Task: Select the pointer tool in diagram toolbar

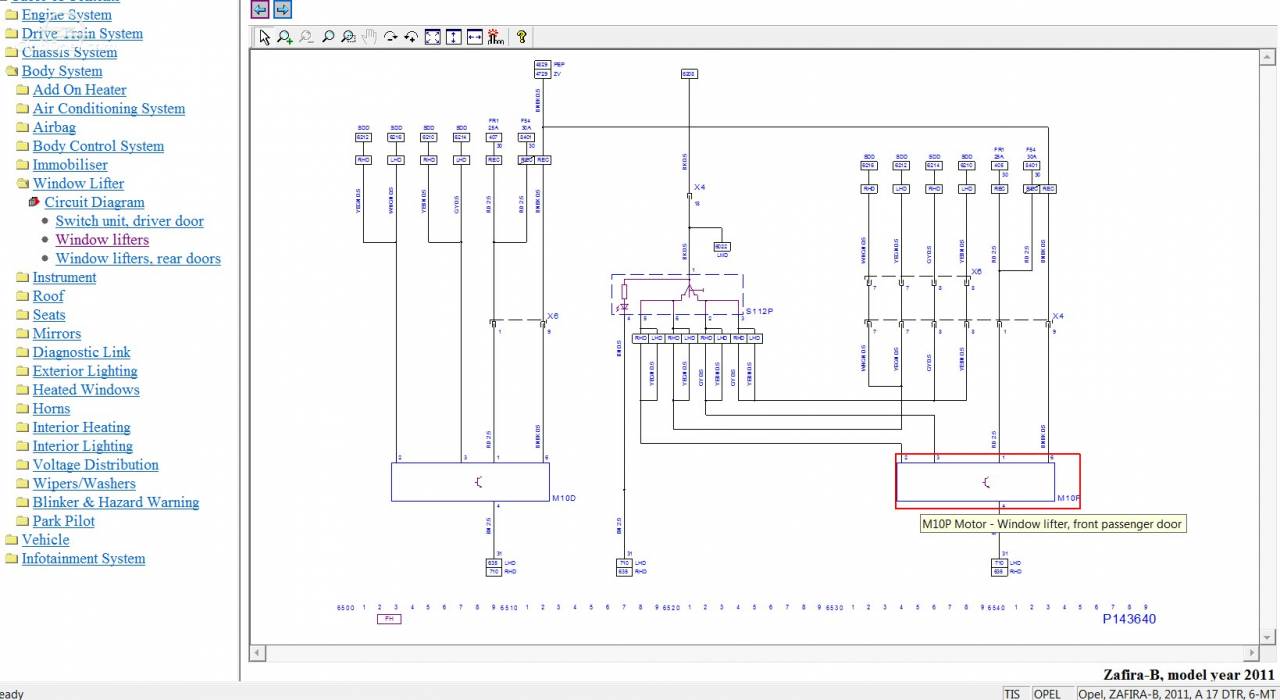Action: tap(264, 37)
